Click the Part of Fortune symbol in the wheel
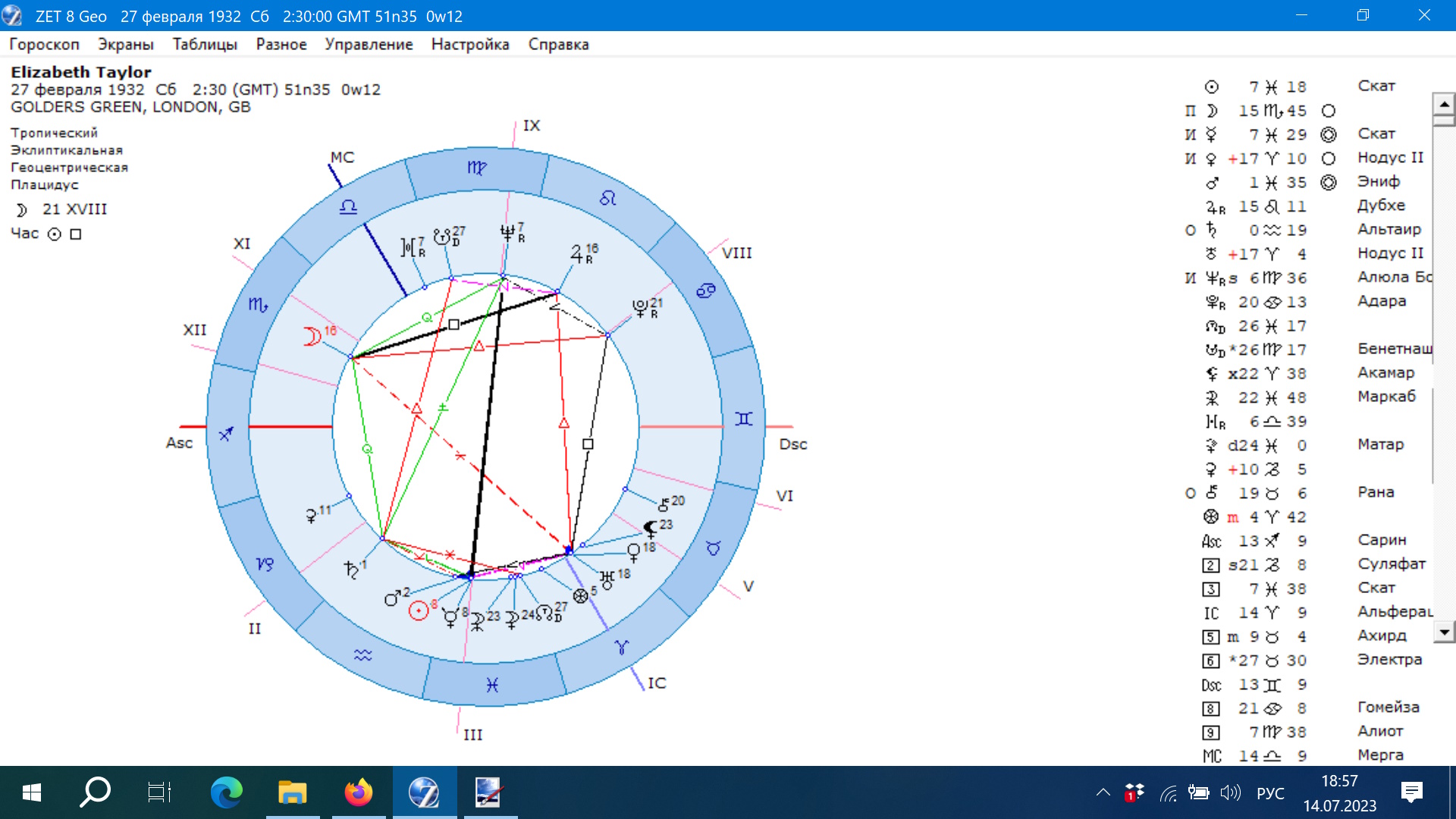The height and width of the screenshot is (819, 1456). 580,596
